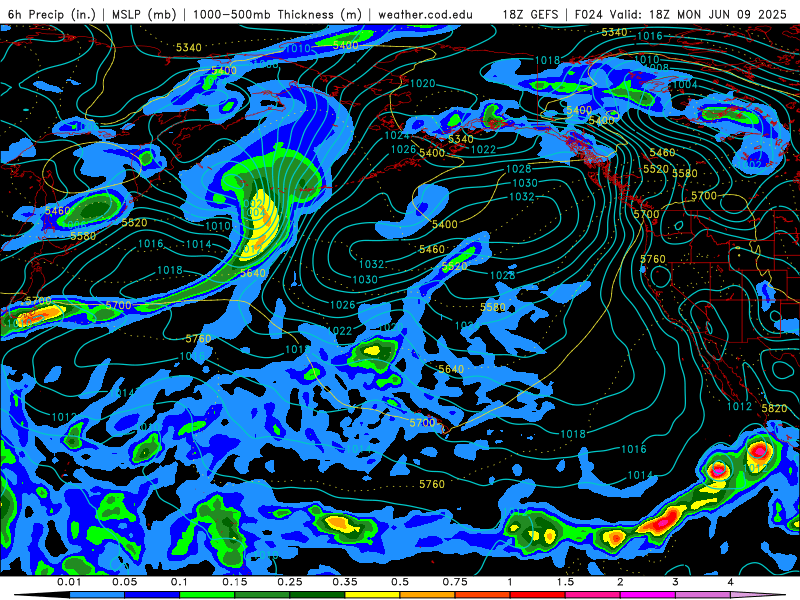Select the light blue swatch in the precipitation color bar
The width and height of the screenshot is (800, 600).
coord(97,595)
